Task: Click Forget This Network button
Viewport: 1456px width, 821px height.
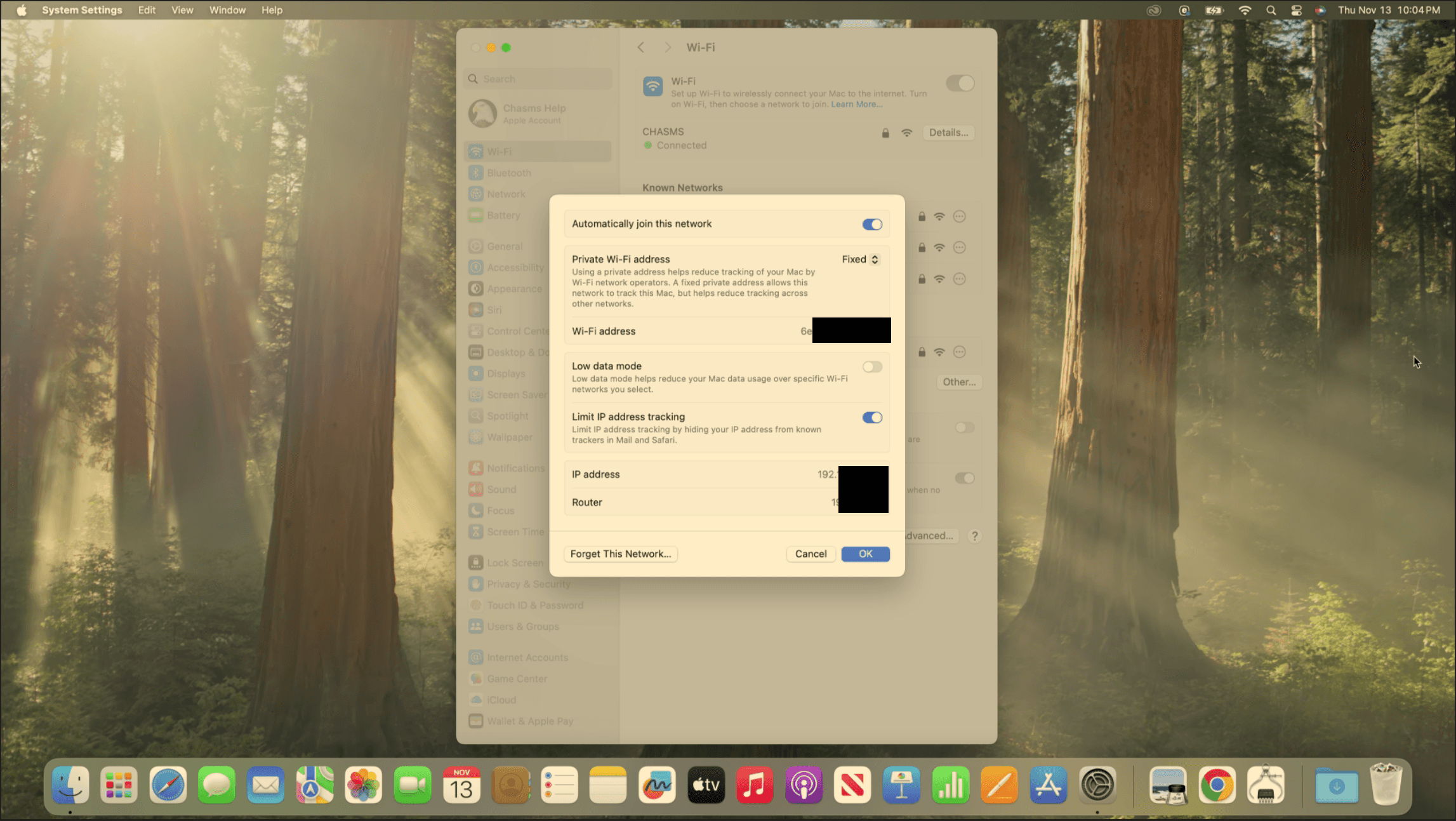Action: click(x=620, y=554)
